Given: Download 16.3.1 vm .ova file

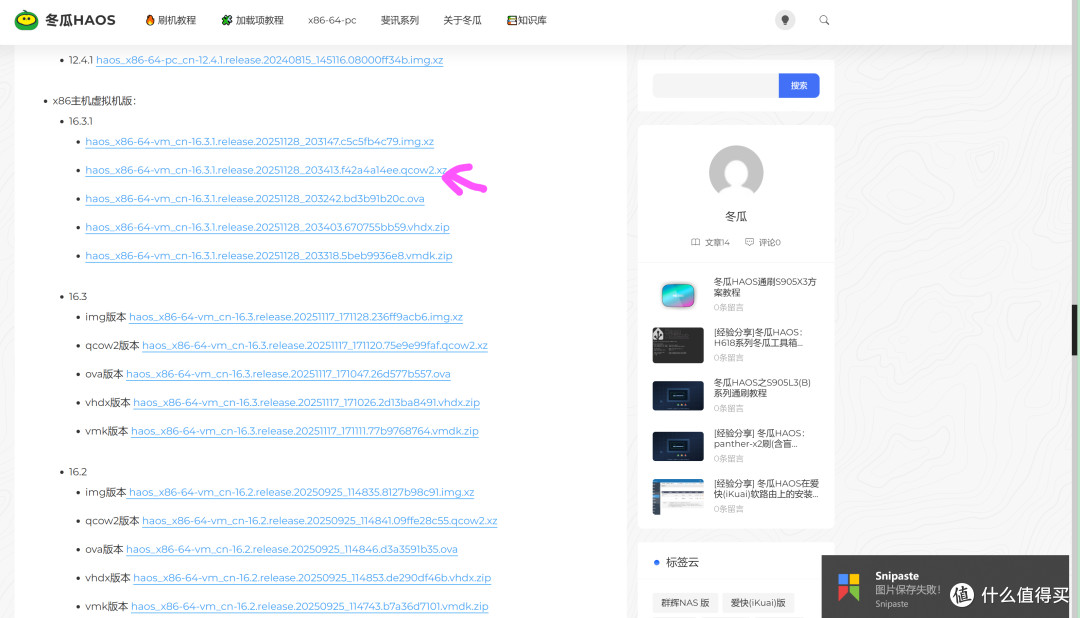Looking at the screenshot, I should click(255, 198).
